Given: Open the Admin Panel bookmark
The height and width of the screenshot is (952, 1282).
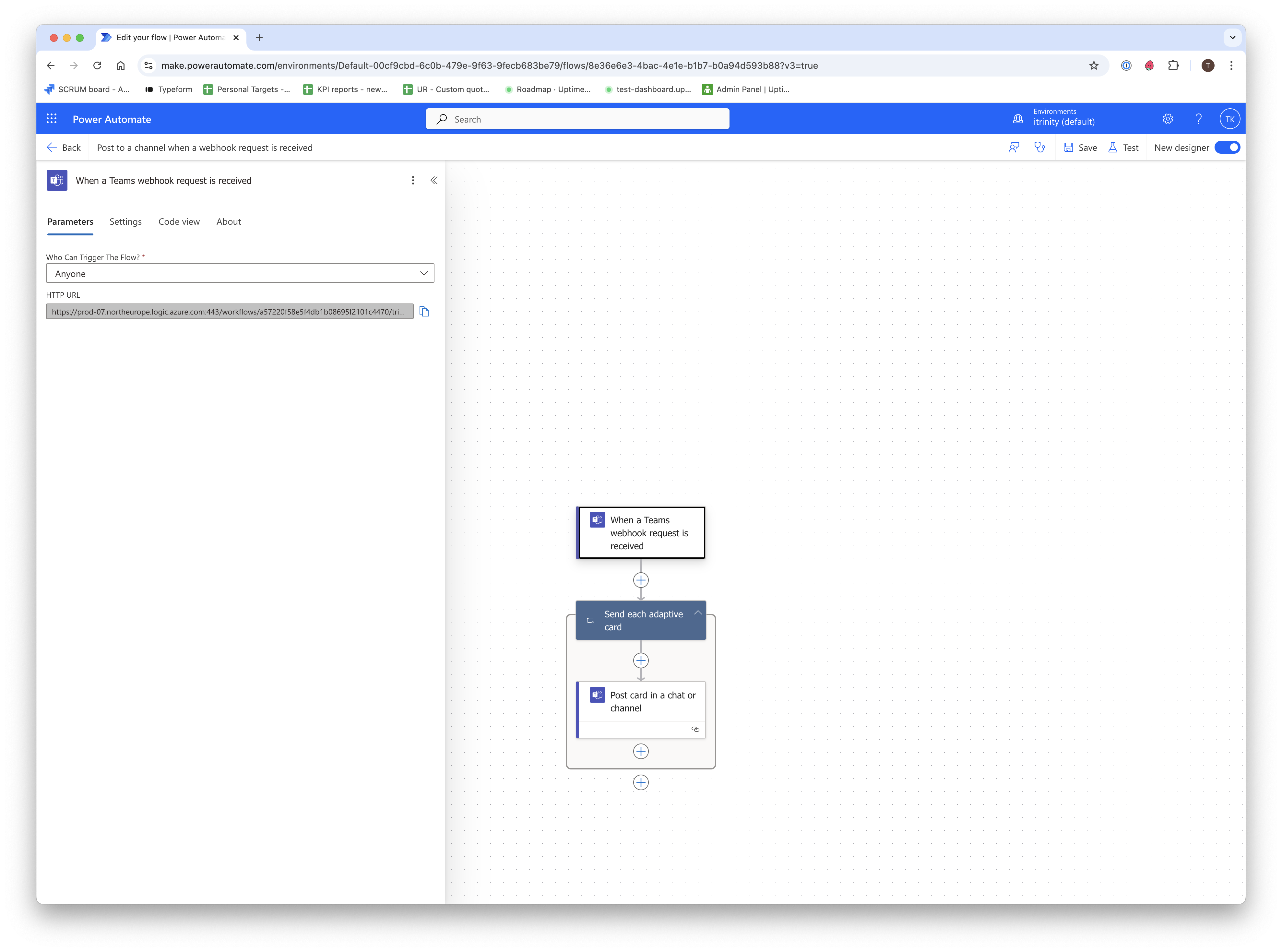Looking at the screenshot, I should point(746,89).
